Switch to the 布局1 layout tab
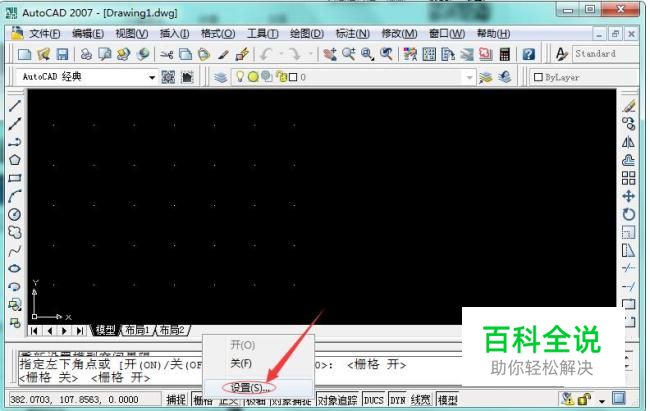Viewport: 650px width, 411px height. pyautogui.click(x=137, y=330)
